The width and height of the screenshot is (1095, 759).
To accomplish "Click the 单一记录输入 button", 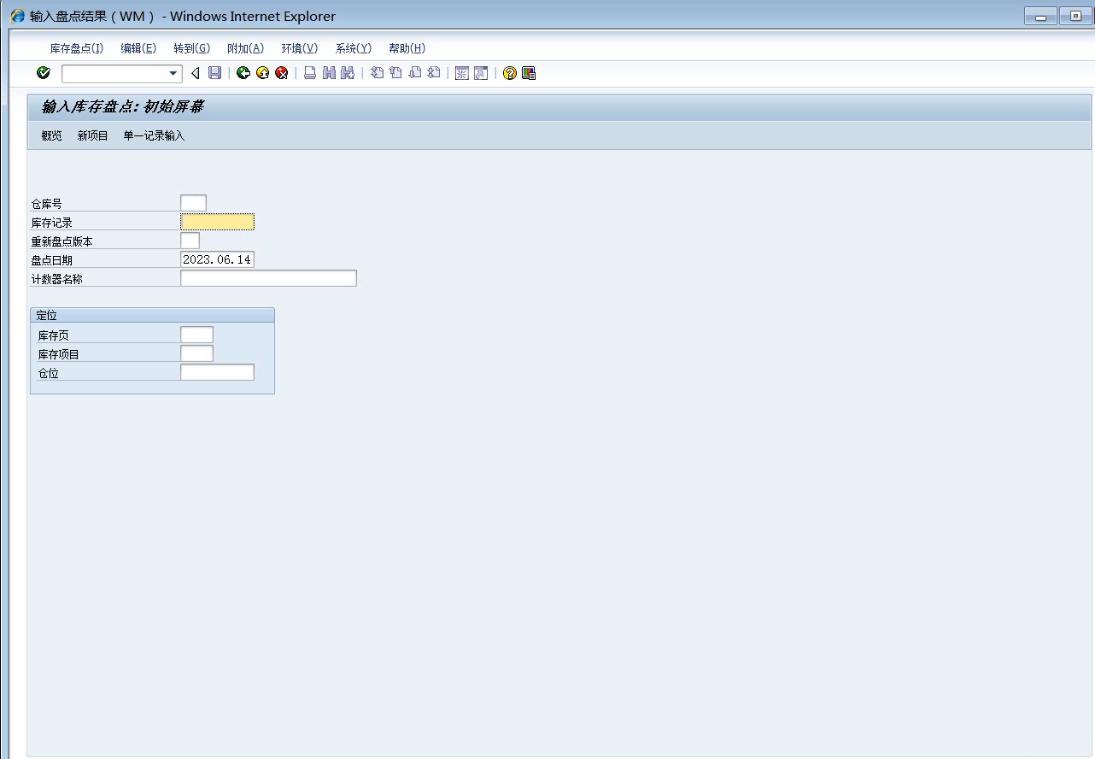I will (154, 136).
